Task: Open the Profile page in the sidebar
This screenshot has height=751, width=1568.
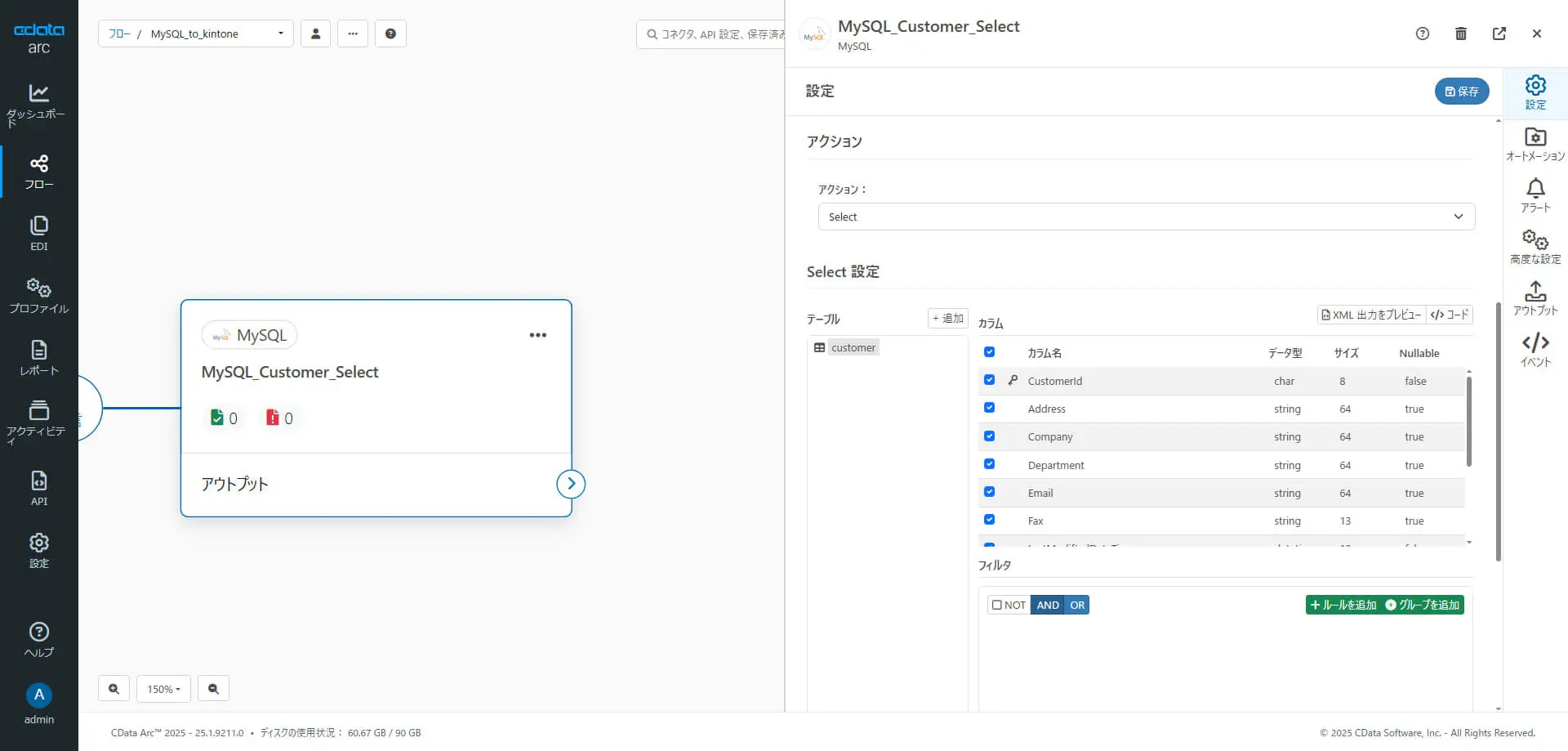Action: 38,296
